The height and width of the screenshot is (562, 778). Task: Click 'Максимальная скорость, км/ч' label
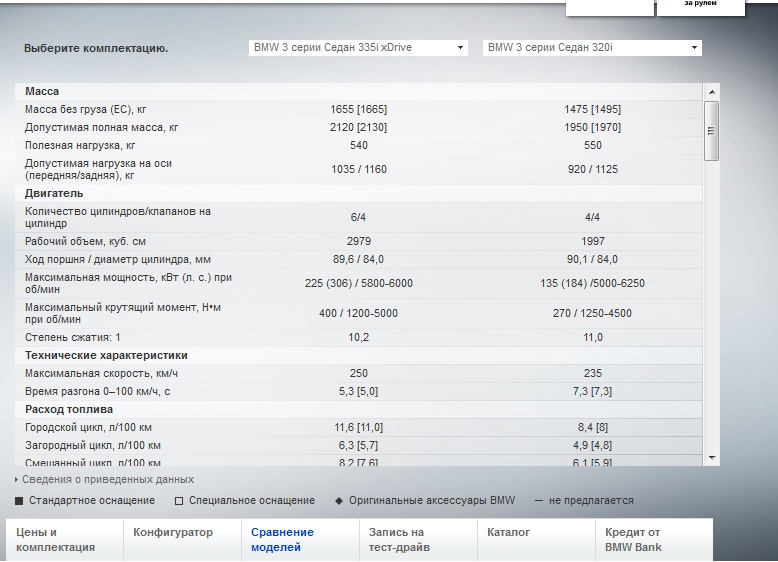101,374
